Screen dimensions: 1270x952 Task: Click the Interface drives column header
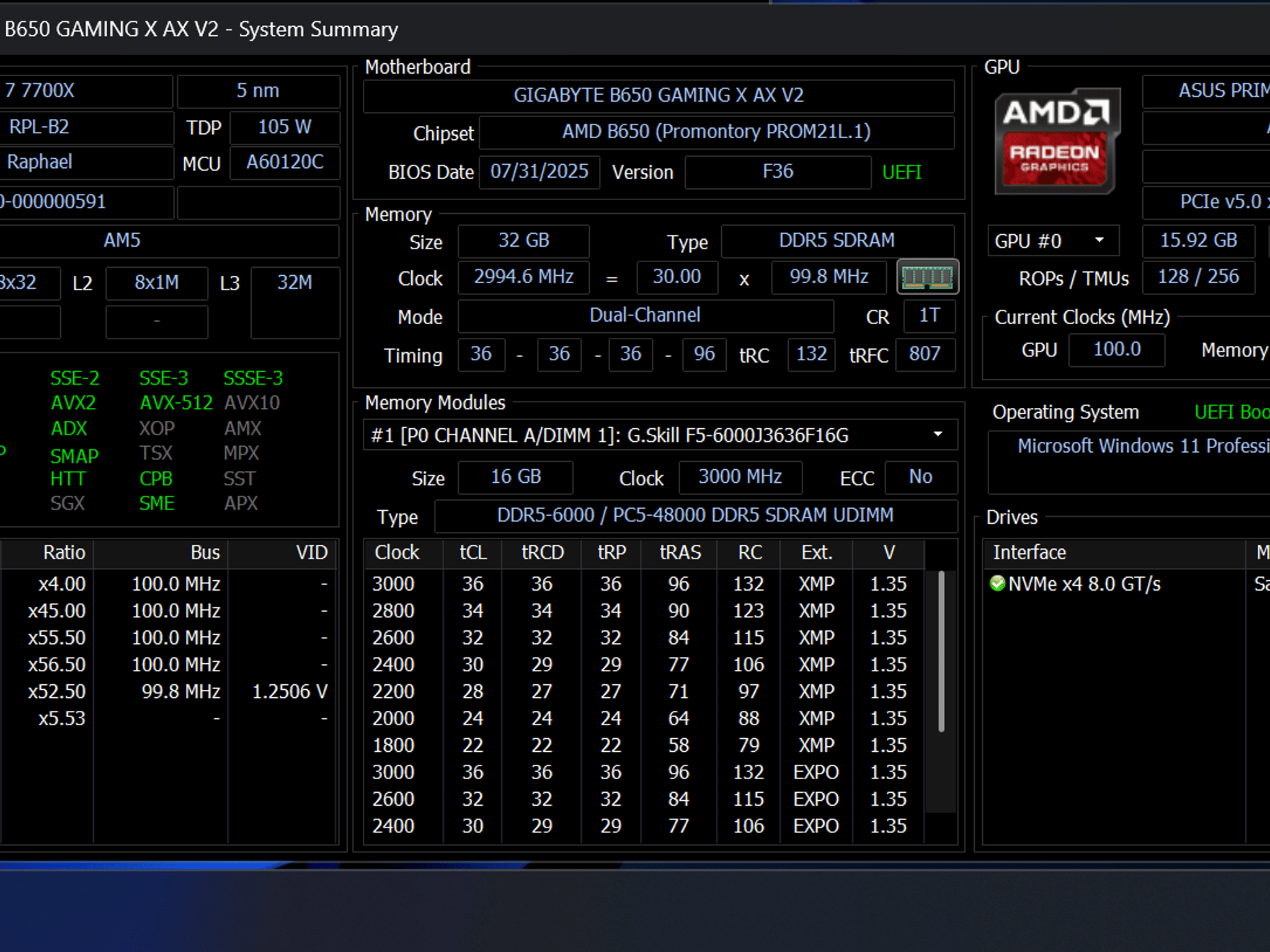(x=1114, y=552)
